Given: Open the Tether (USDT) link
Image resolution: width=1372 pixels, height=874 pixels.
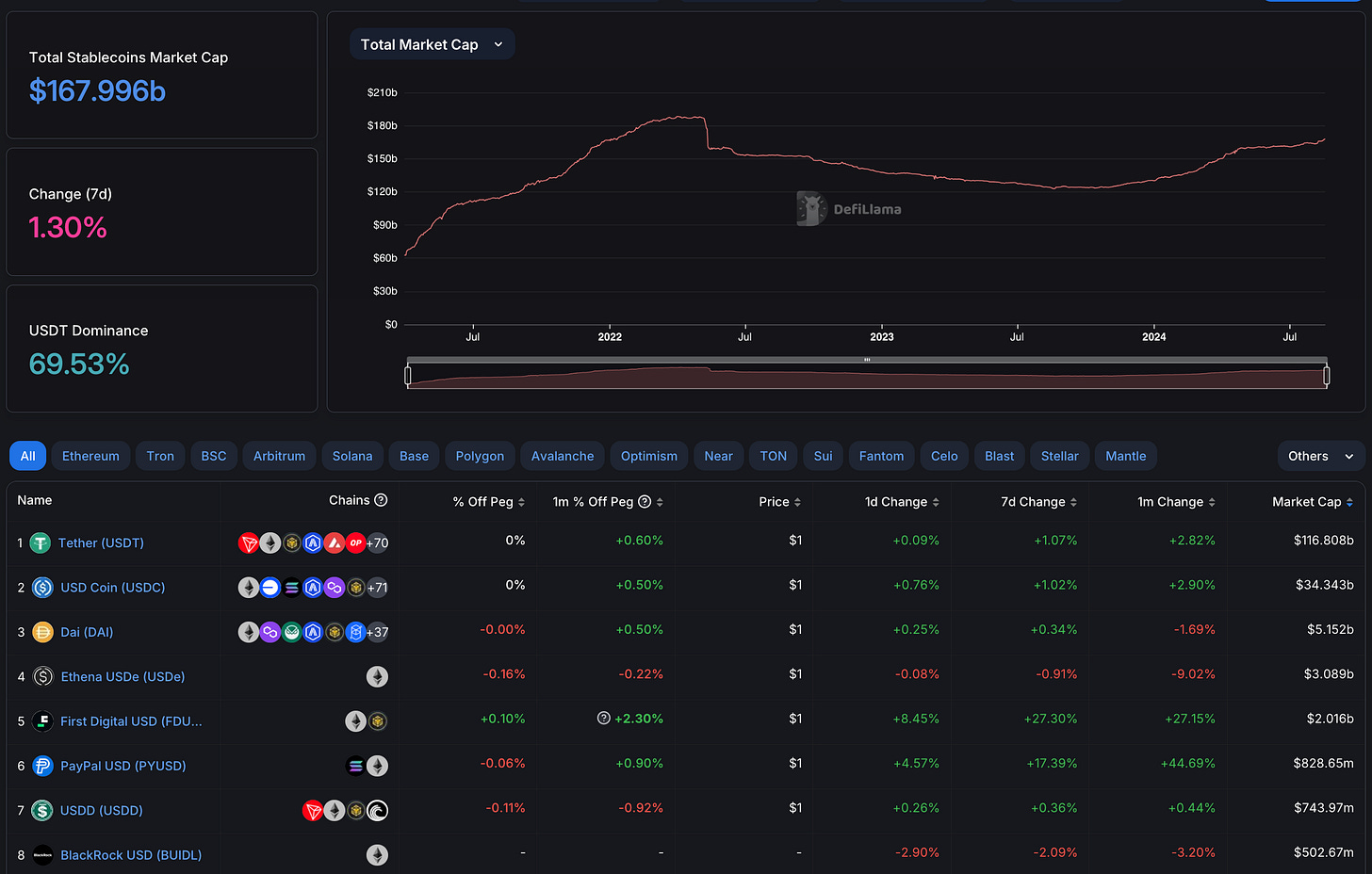Looking at the screenshot, I should (x=101, y=543).
